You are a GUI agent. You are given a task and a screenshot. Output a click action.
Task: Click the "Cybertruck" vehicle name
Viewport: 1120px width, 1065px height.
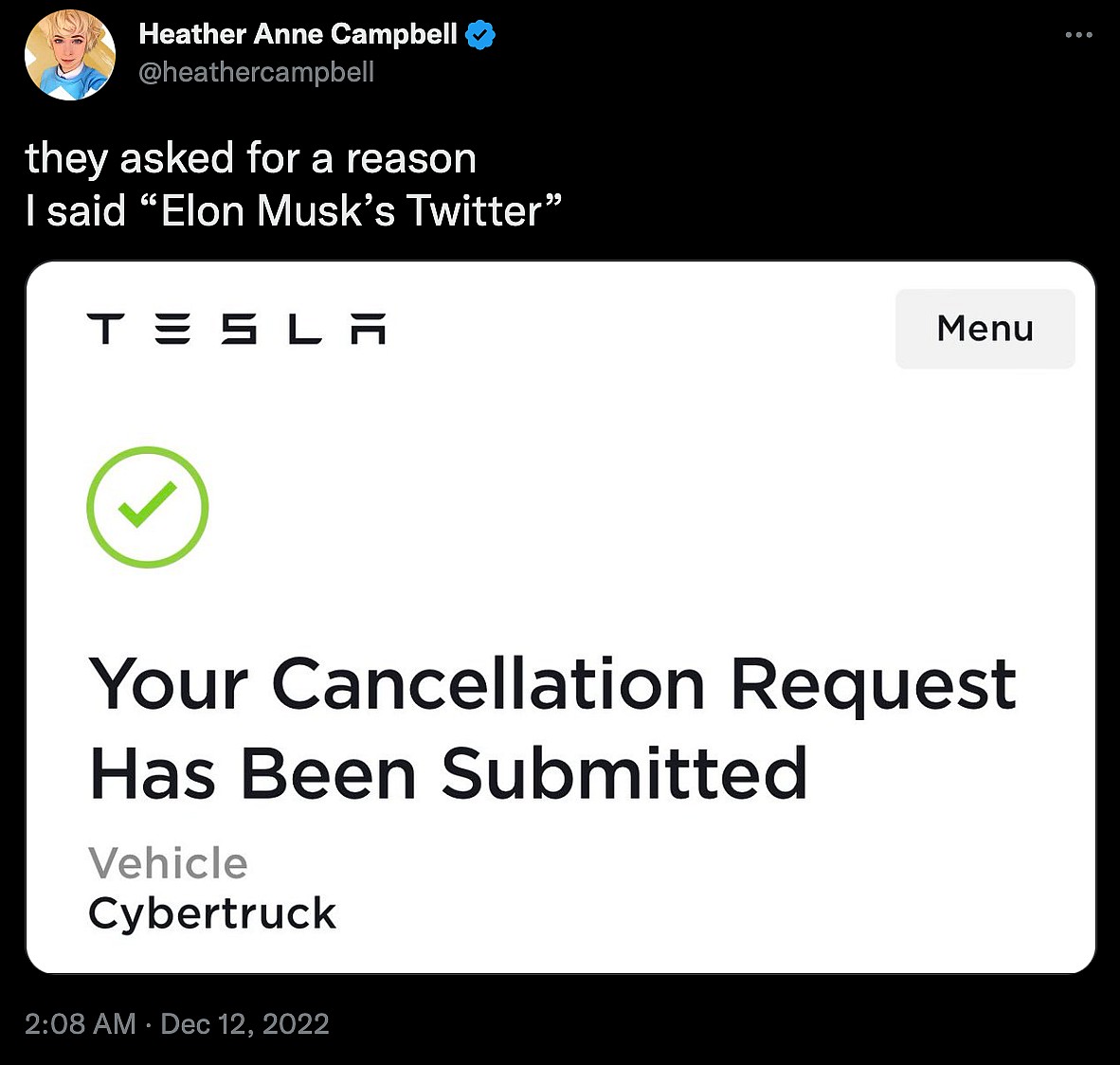(x=212, y=913)
